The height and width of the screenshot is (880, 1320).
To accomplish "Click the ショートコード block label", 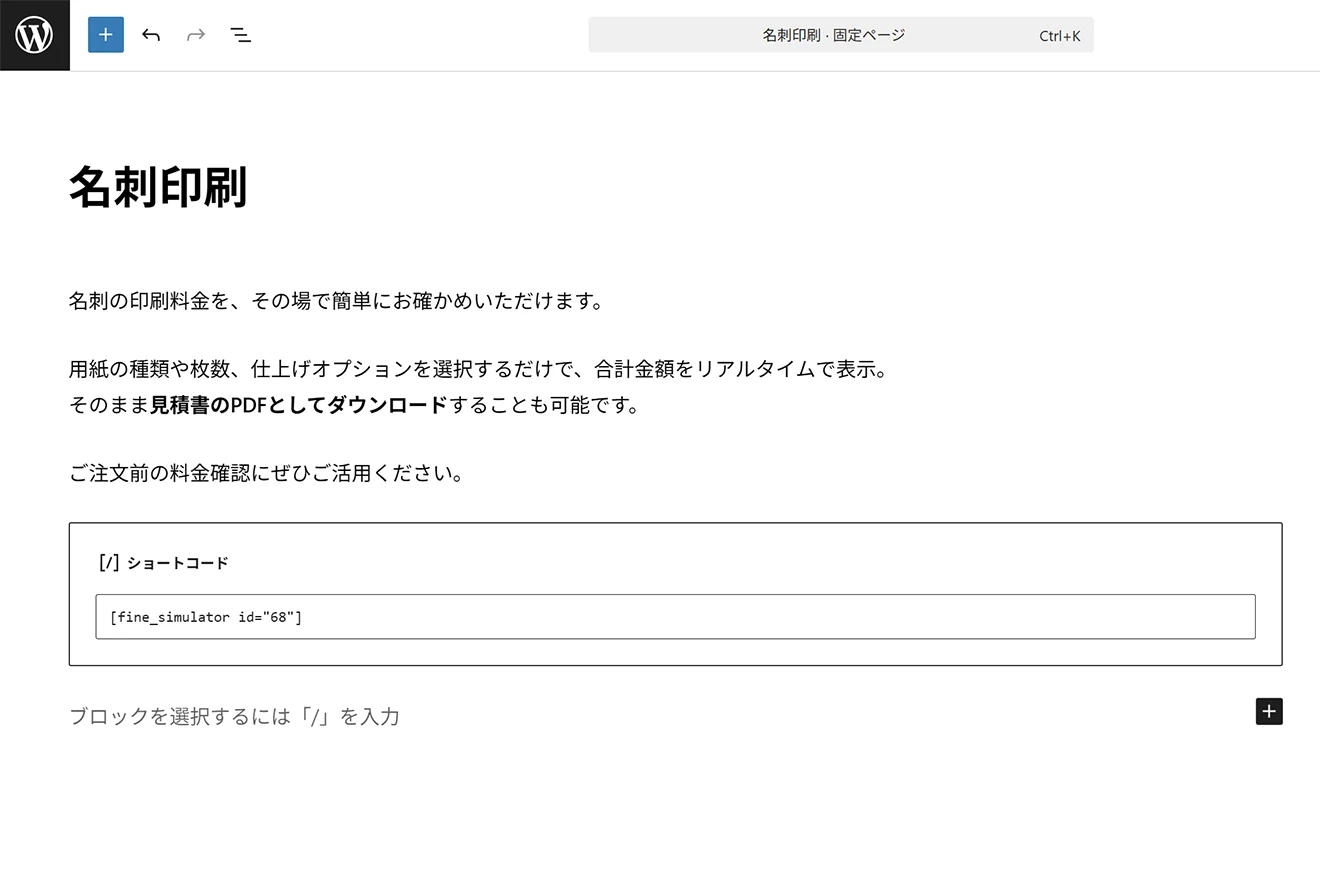I will [x=178, y=563].
